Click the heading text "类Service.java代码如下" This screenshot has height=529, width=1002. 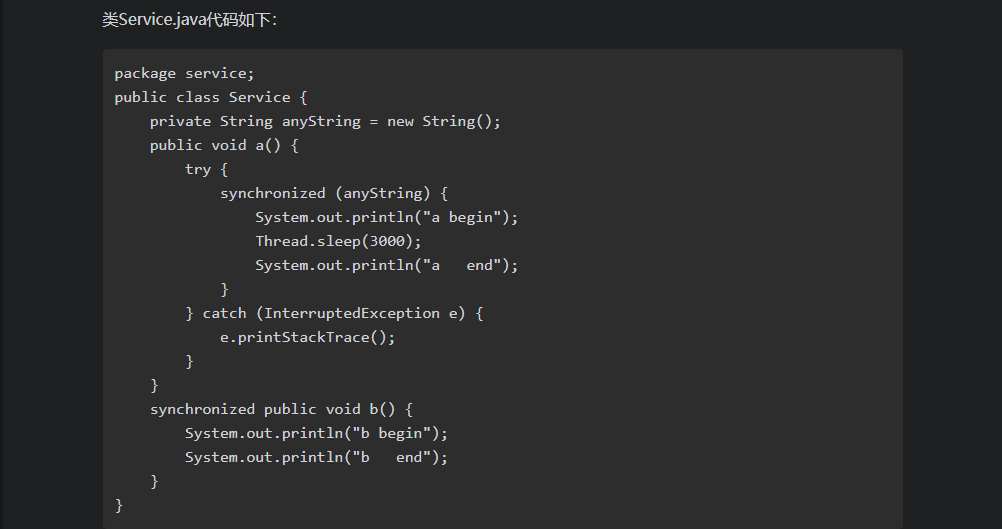pos(189,20)
